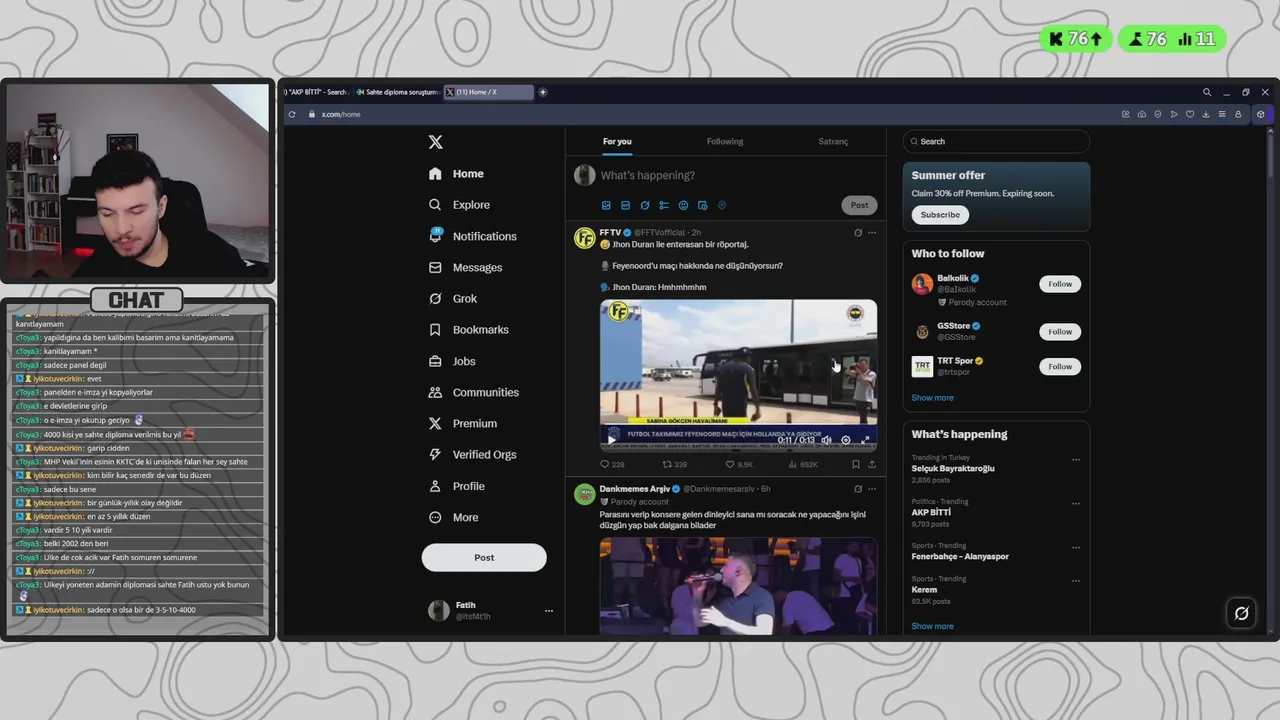Follow the TRT Spor account
Screen dimensions: 1280x720
pyautogui.click(x=1060, y=367)
